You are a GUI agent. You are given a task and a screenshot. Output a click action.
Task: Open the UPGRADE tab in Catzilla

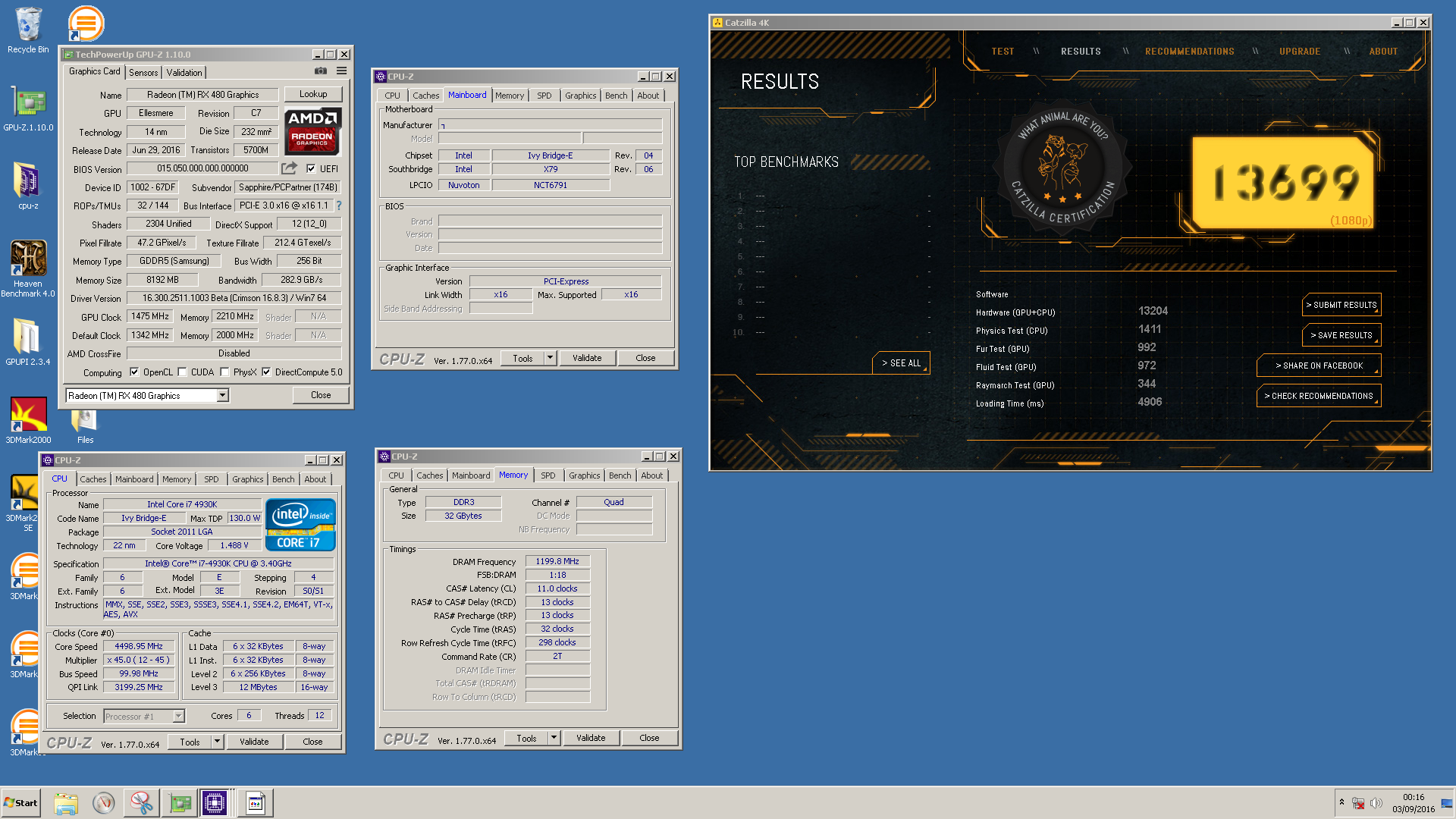1300,52
